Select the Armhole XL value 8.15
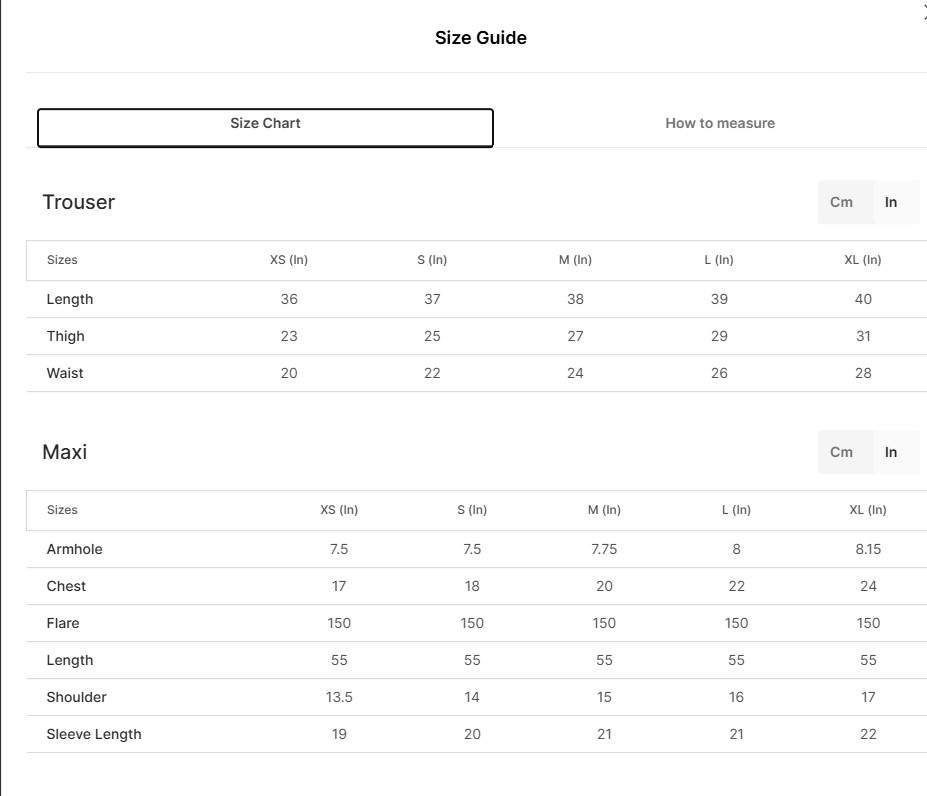This screenshot has width=927, height=796. [868, 549]
